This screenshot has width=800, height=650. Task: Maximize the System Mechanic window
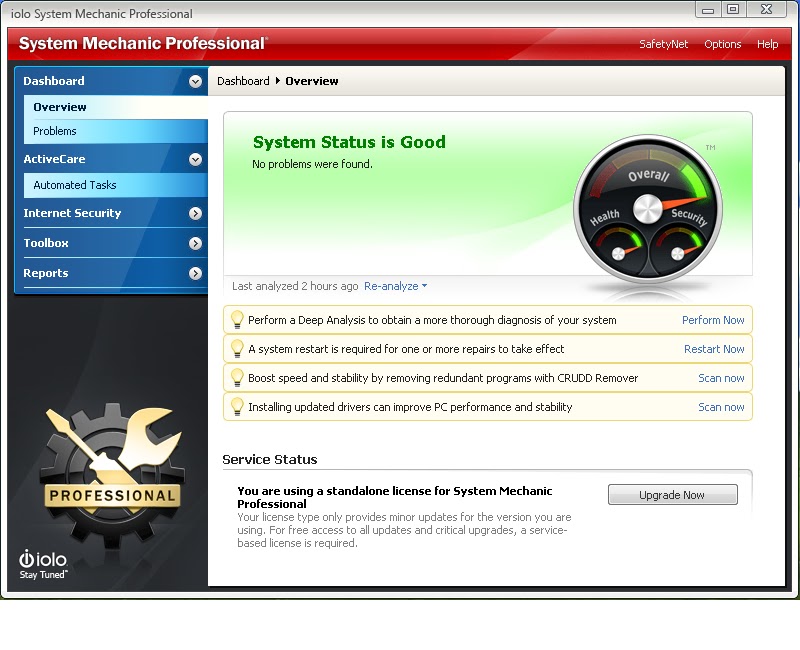733,9
